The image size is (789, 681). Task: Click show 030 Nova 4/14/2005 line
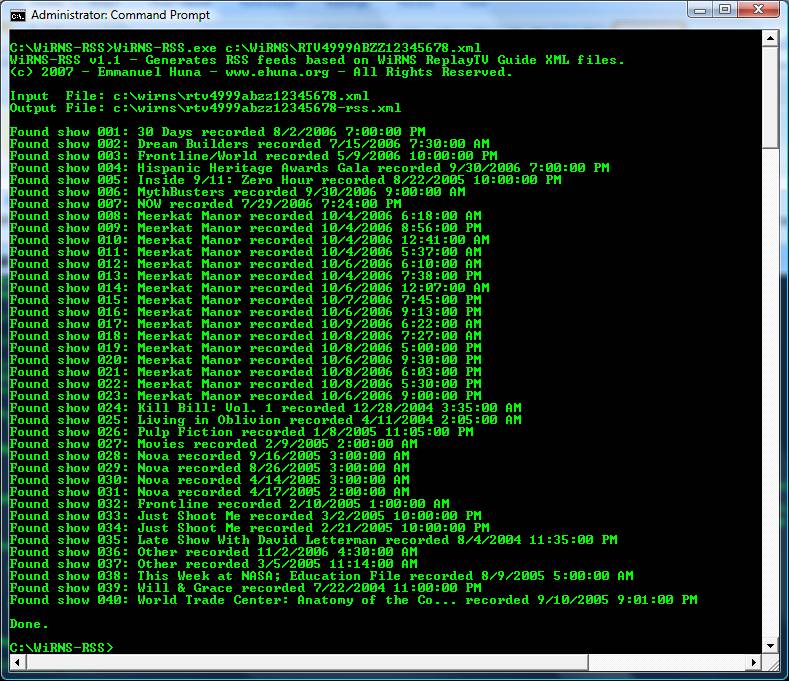click(209, 480)
